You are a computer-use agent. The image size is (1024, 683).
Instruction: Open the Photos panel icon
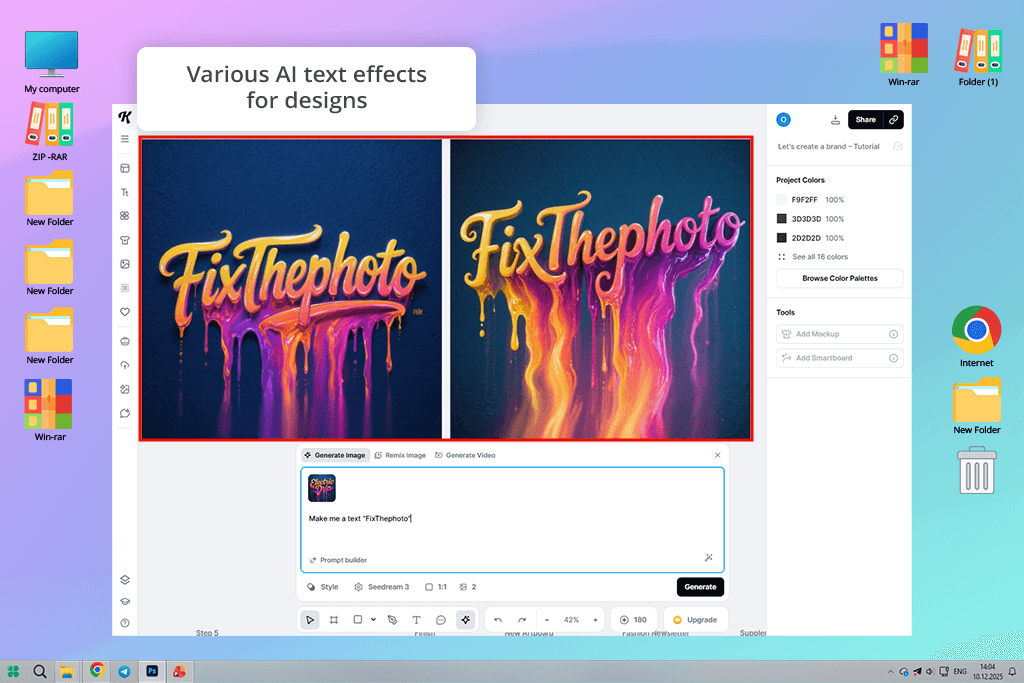click(125, 264)
